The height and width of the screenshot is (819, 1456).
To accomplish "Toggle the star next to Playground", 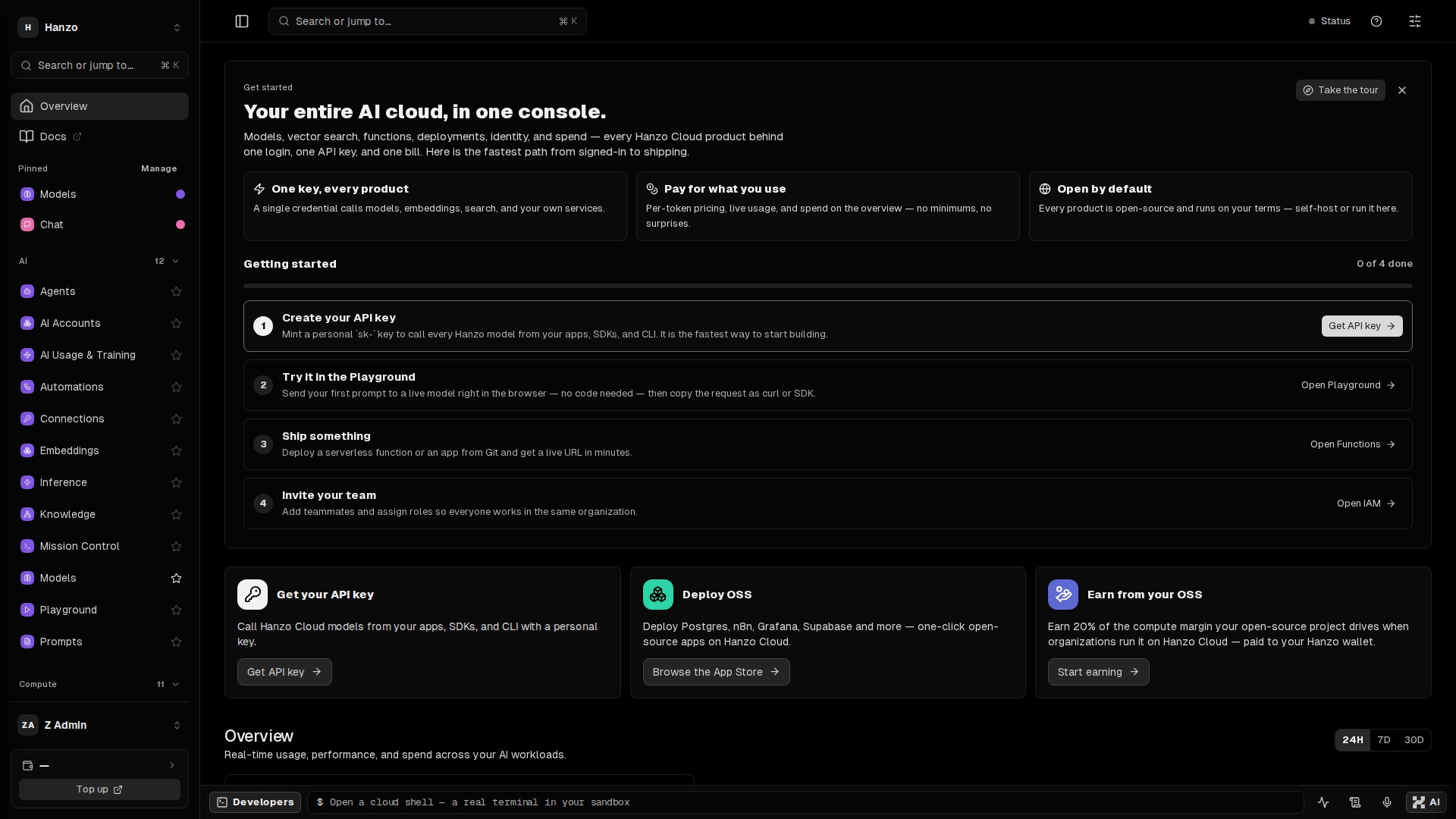I will point(177,610).
